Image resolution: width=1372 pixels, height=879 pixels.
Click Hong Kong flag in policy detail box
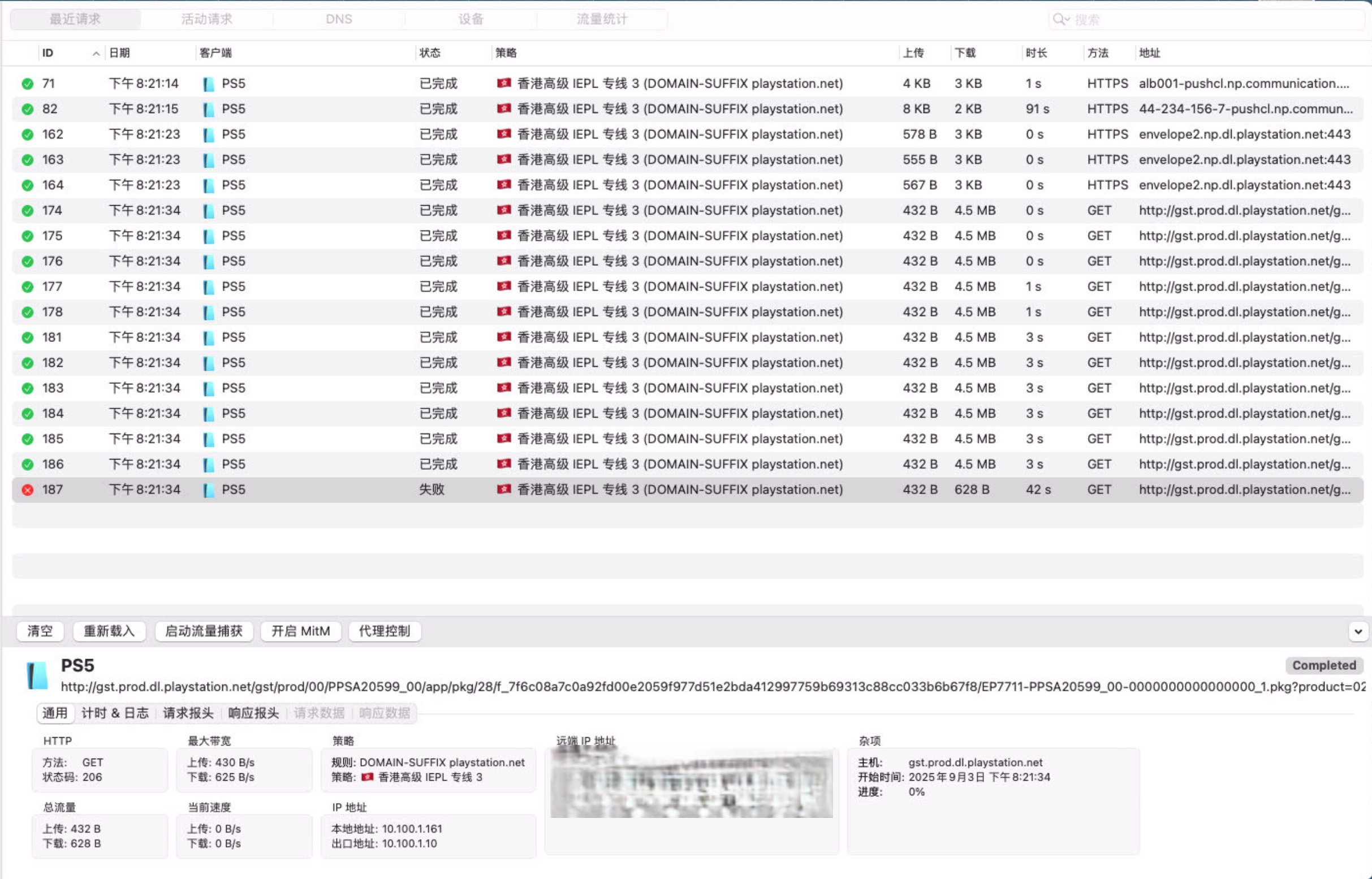(x=368, y=777)
